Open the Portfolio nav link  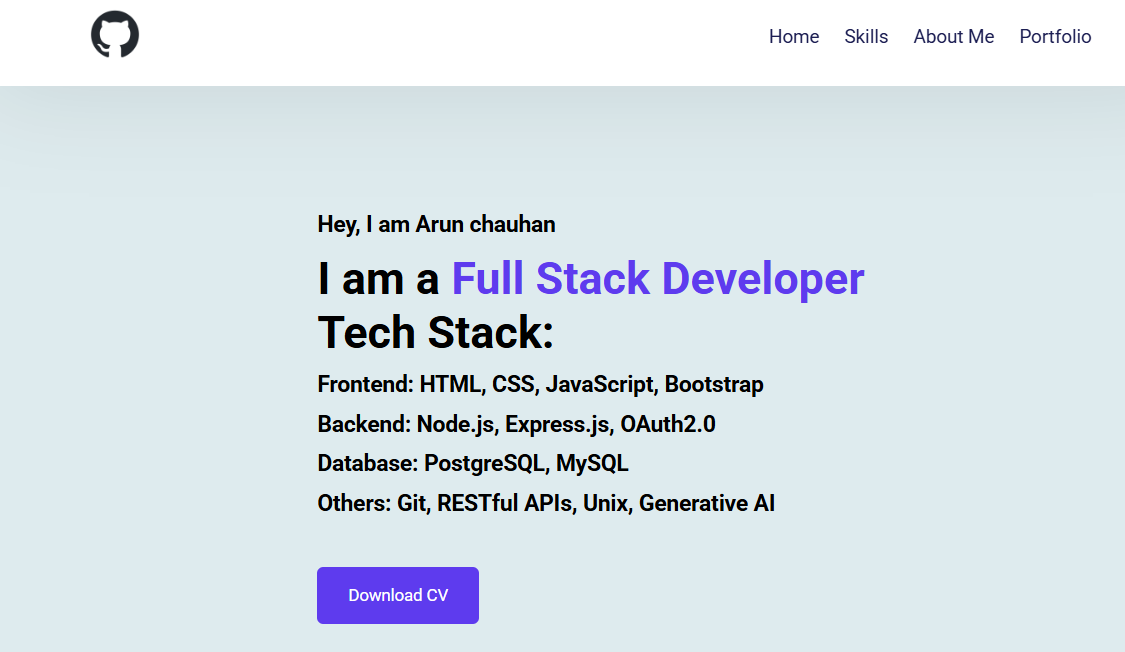[x=1055, y=37]
